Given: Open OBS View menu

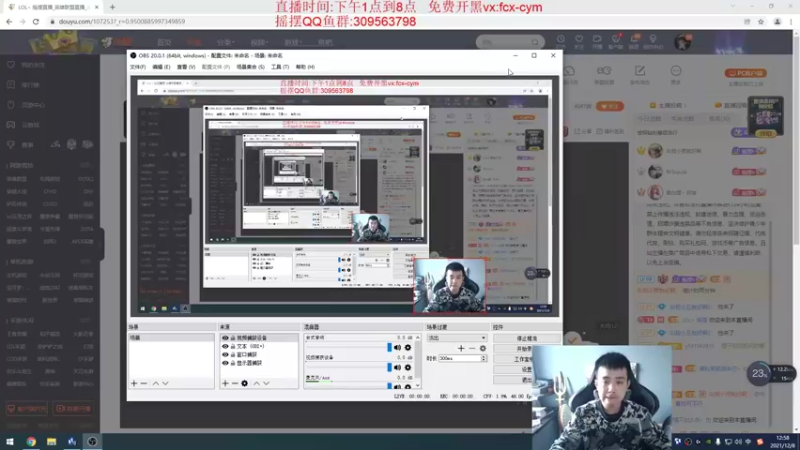Looking at the screenshot, I should tap(186, 67).
